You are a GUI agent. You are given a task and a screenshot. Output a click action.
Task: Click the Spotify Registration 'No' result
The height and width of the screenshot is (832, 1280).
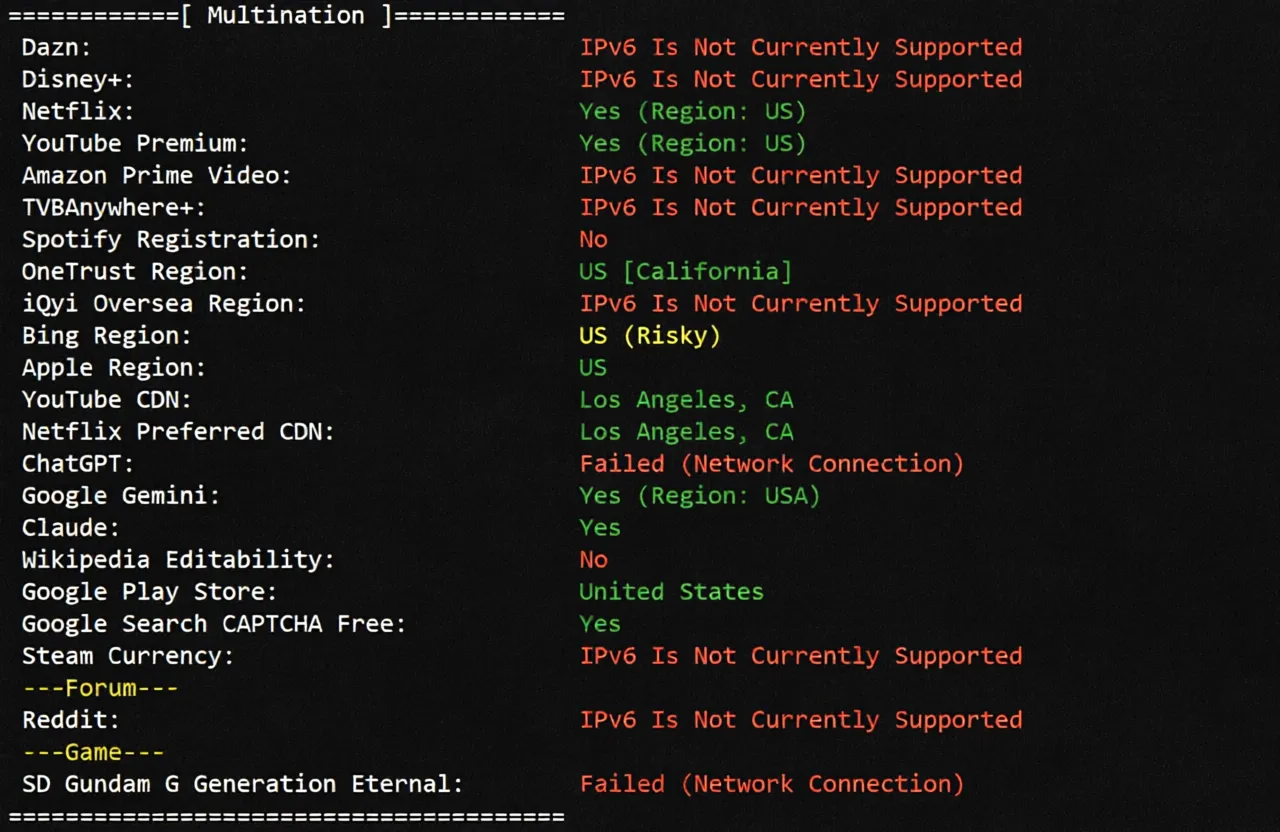594,239
